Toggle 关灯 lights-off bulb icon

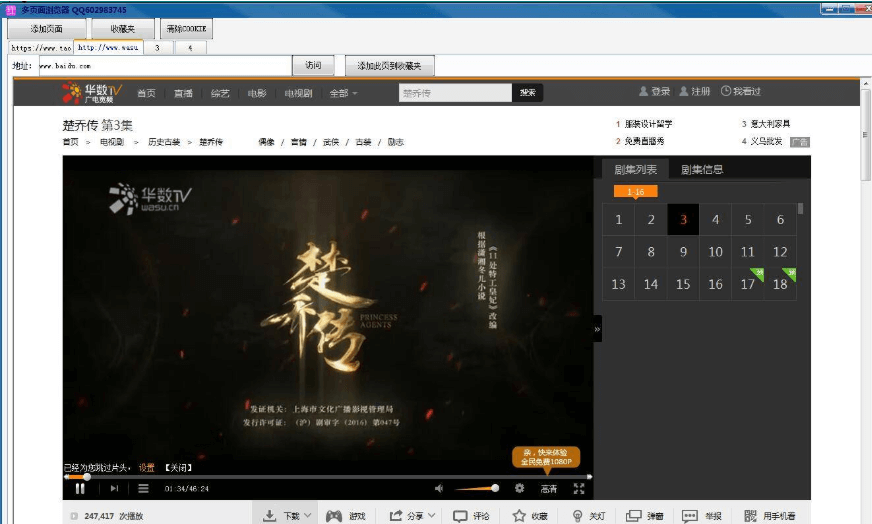[578, 516]
